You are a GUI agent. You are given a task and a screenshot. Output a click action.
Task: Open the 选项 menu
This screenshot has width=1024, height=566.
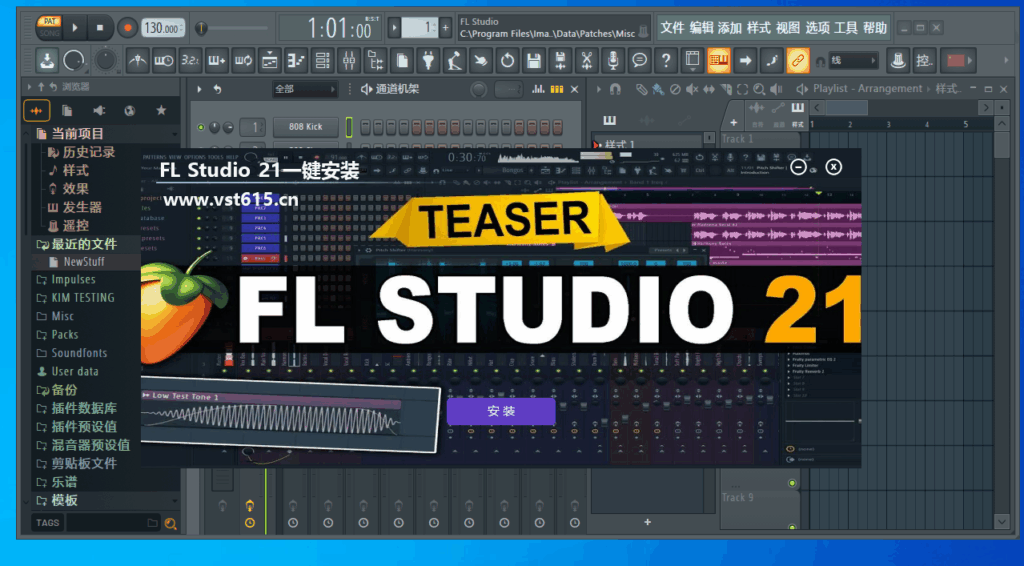(x=817, y=27)
